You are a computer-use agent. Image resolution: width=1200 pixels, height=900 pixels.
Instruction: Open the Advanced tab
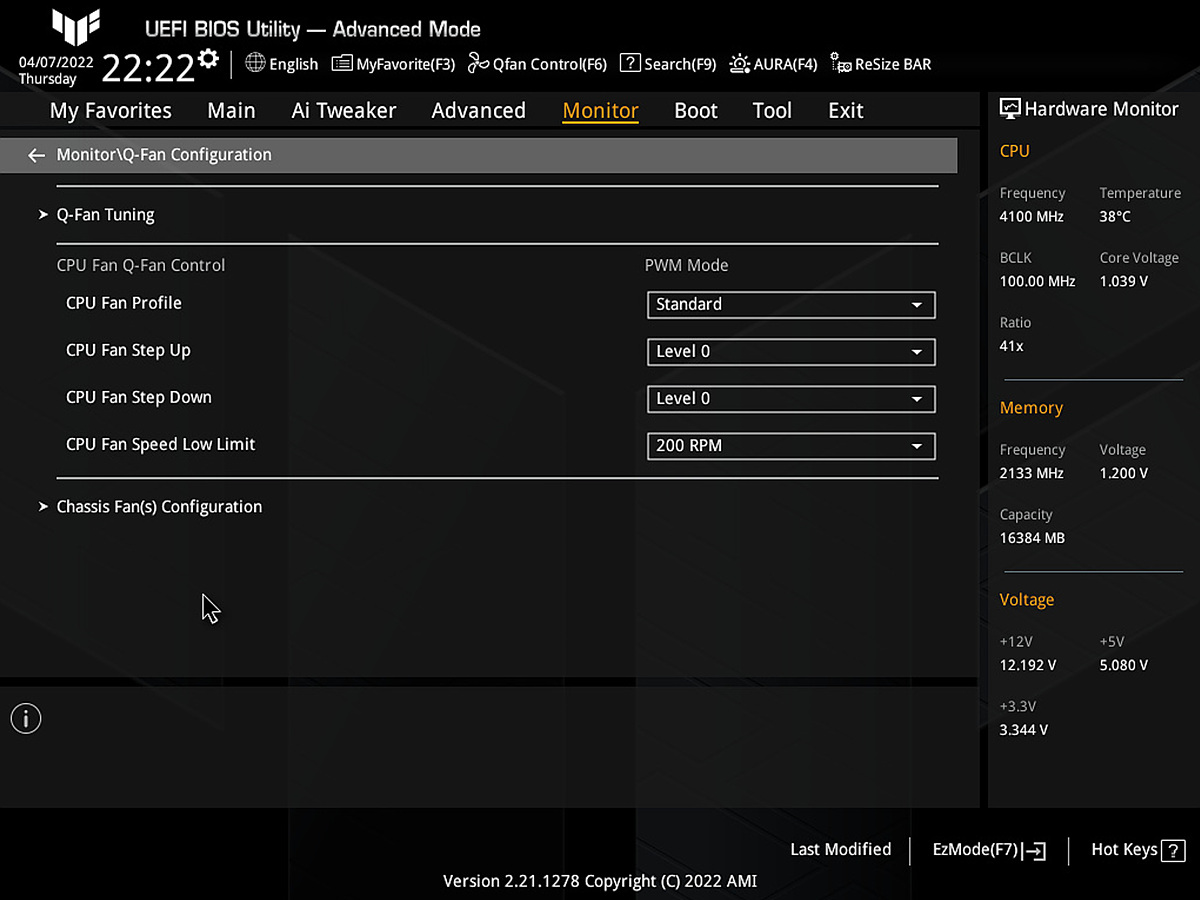(x=478, y=111)
